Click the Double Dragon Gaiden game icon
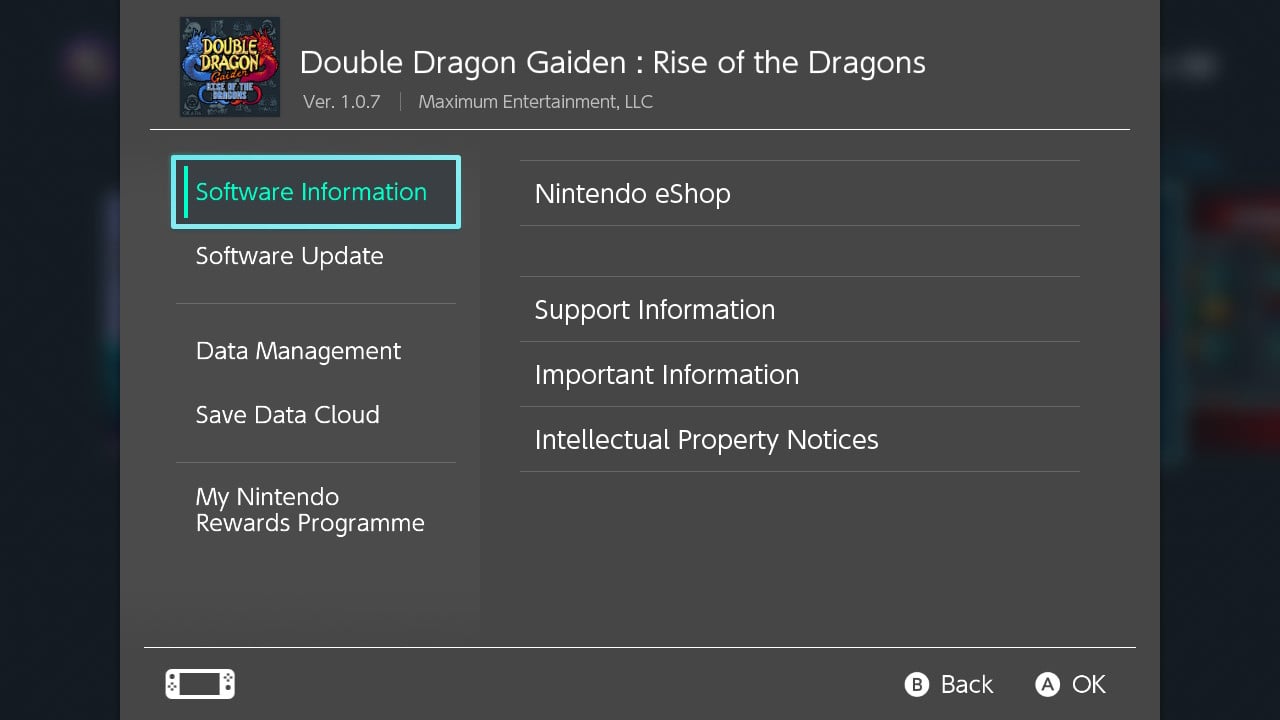The height and width of the screenshot is (720, 1280). pos(230,67)
